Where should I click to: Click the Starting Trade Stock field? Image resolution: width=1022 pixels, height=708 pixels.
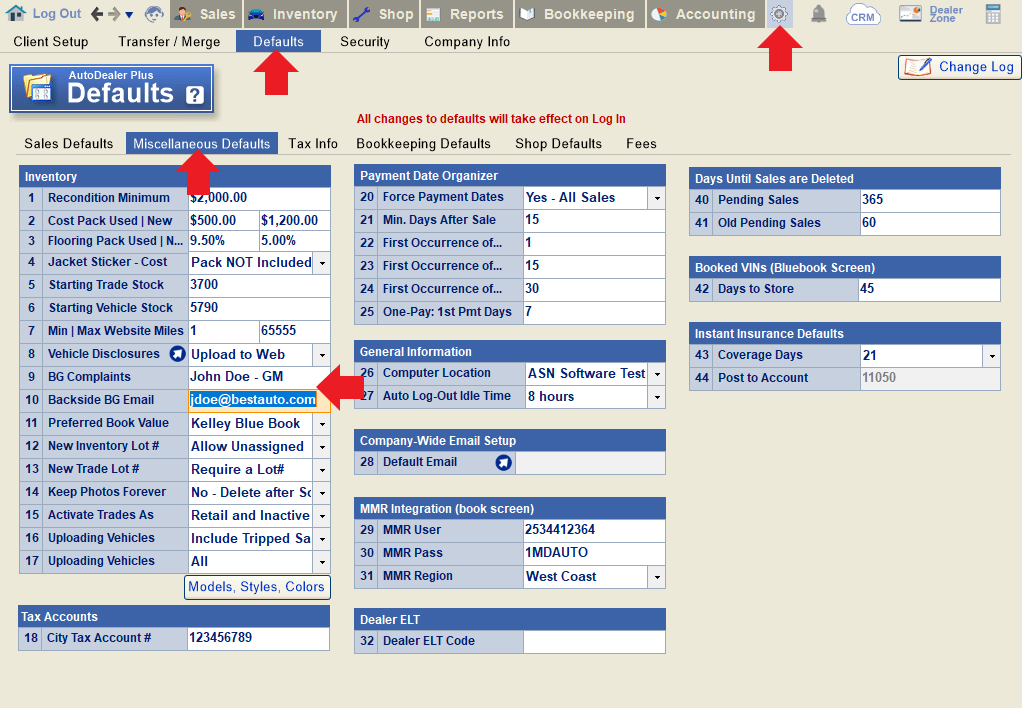click(x=259, y=285)
